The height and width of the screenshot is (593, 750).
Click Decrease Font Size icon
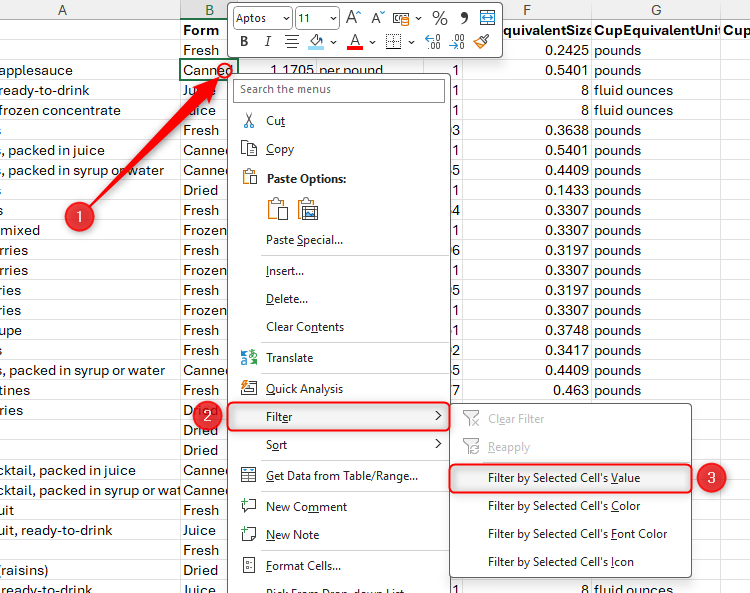pyautogui.click(x=378, y=18)
